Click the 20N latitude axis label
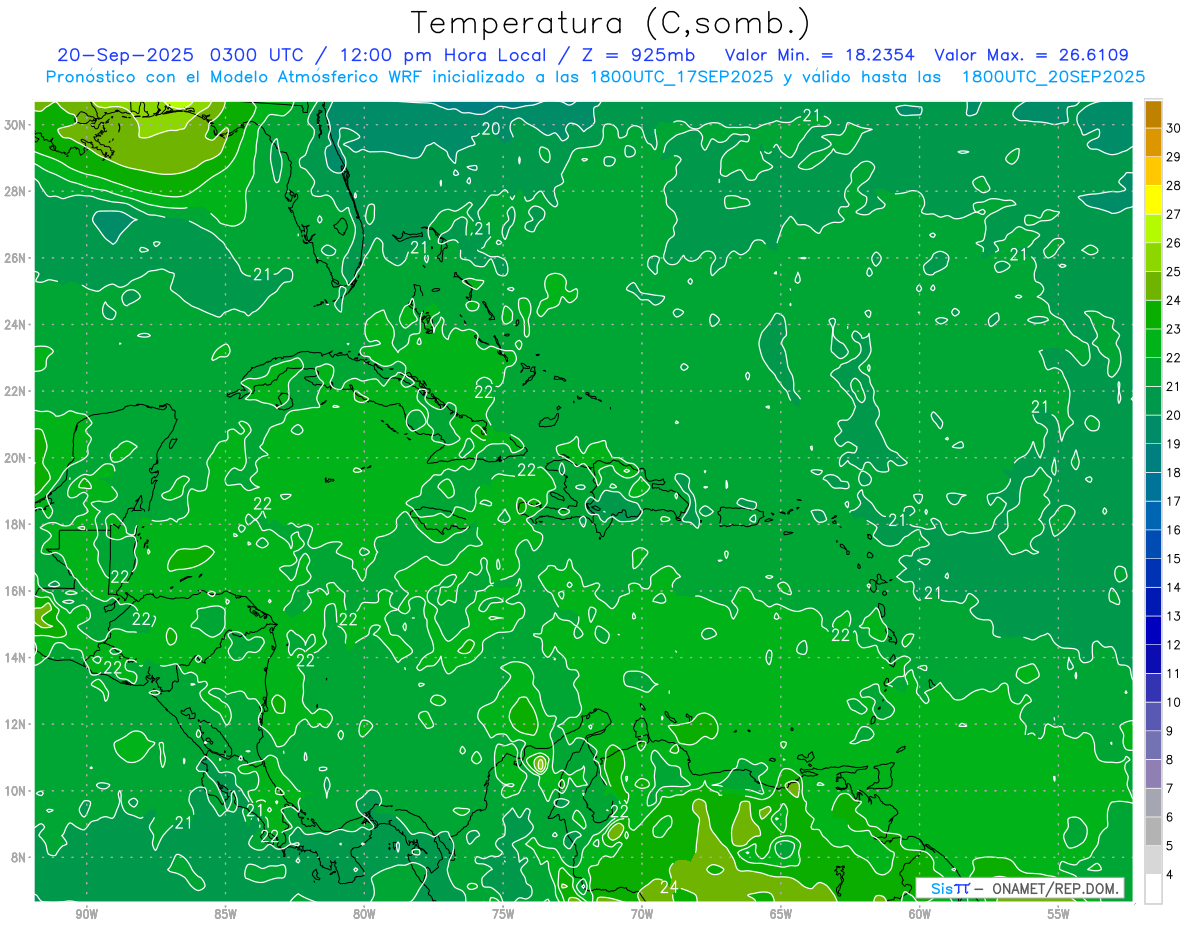1200x927 pixels. 16,458
